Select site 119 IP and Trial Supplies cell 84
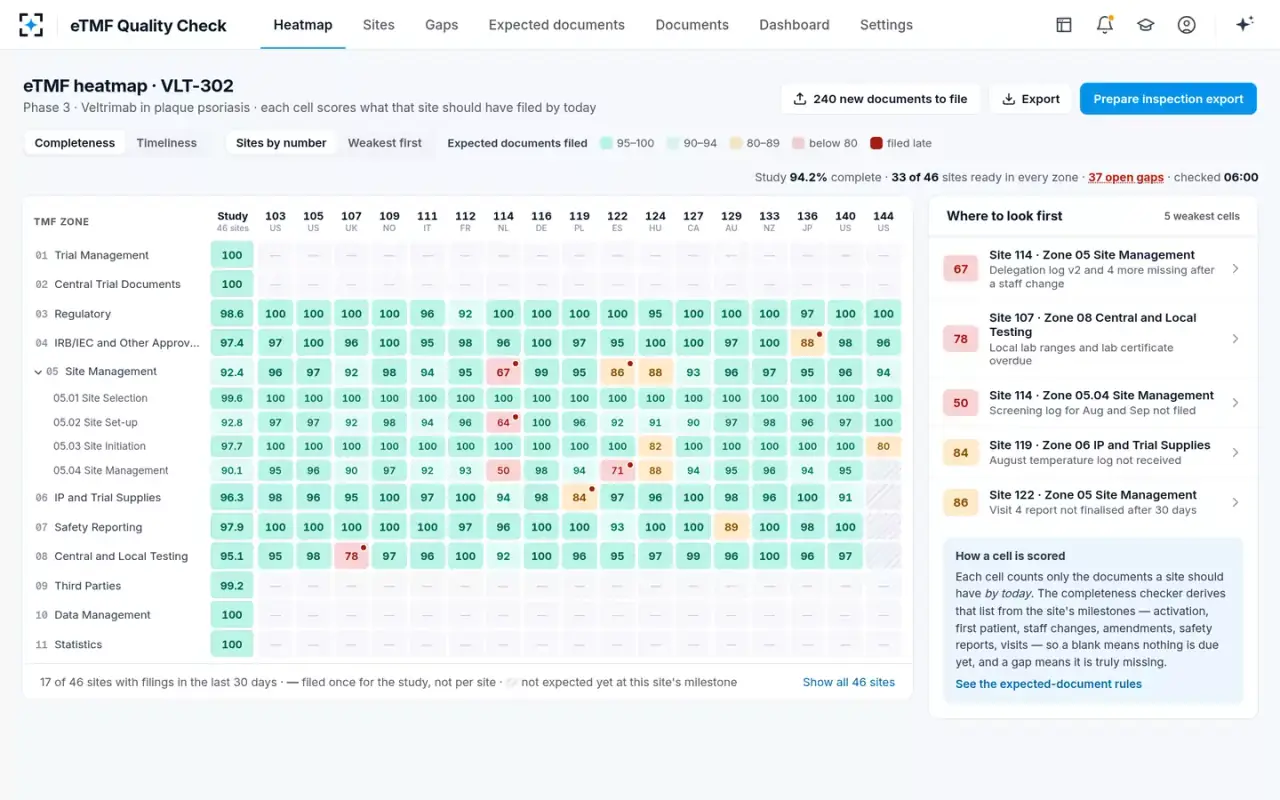Image resolution: width=1280 pixels, height=800 pixels. tap(579, 497)
